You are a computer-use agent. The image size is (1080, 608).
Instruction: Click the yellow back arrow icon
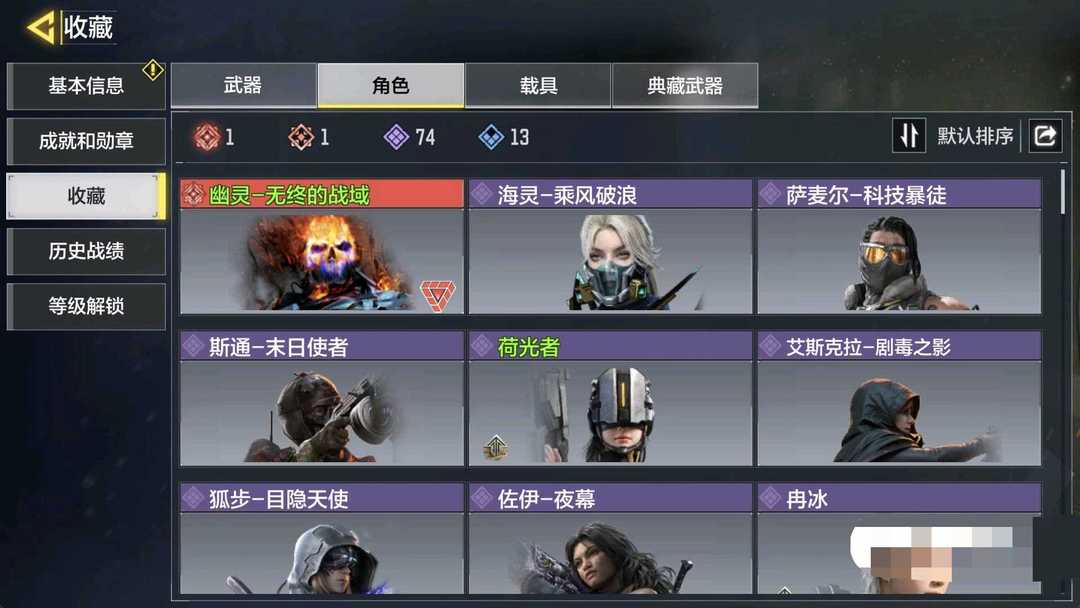coord(41,28)
